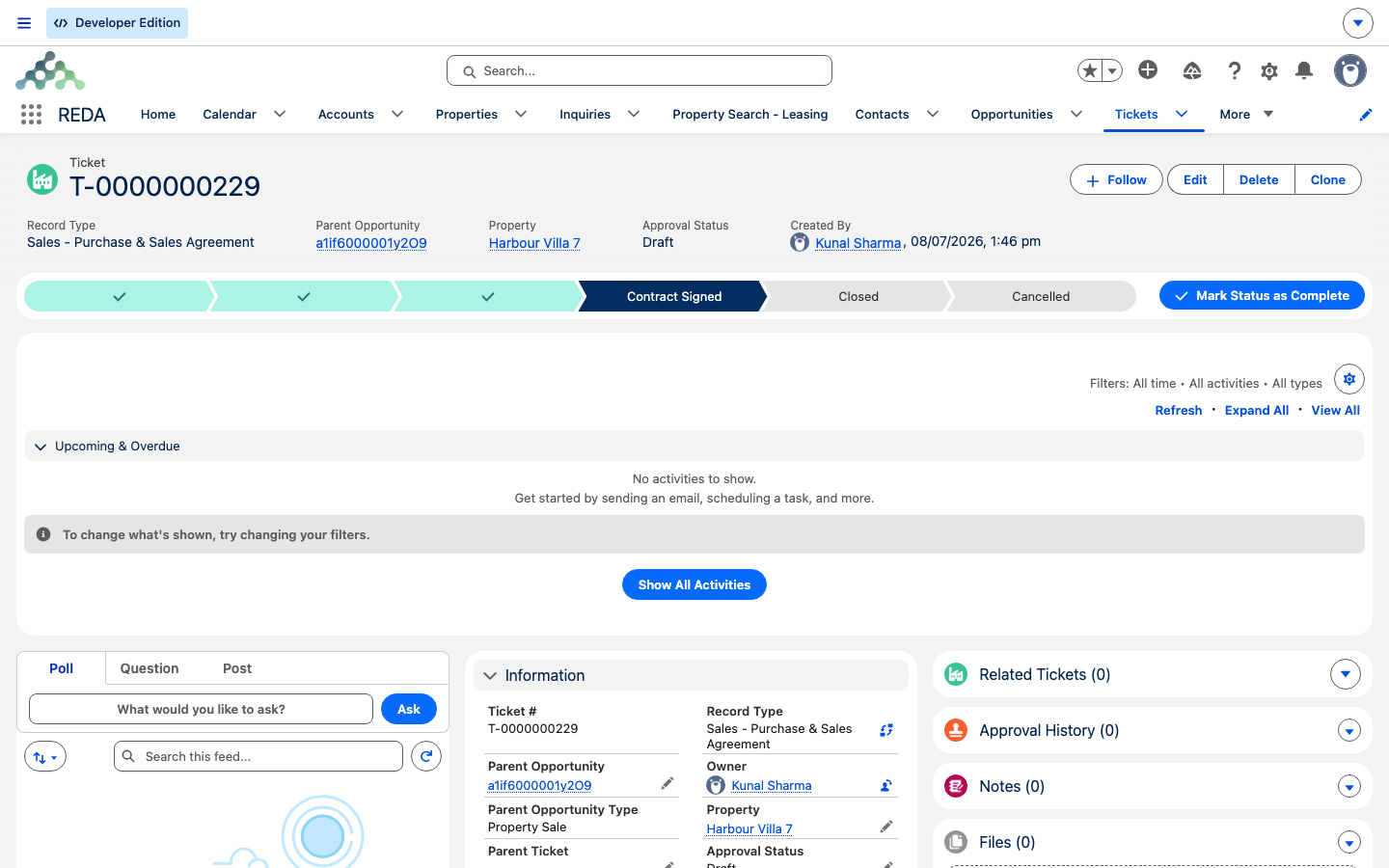Screen dimensions: 1389x868
Task: Open Approval History actions dropdown
Action: [x=1349, y=731]
